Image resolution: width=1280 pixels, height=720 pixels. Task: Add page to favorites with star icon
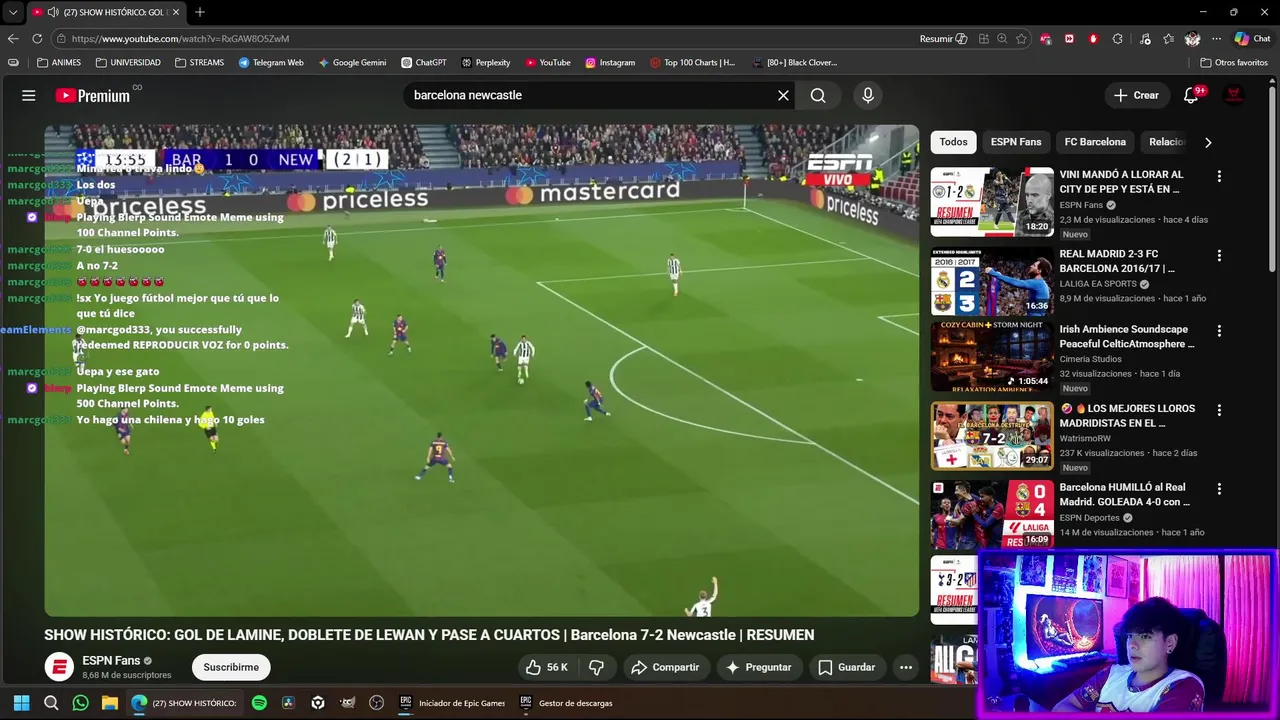pos(1021,39)
